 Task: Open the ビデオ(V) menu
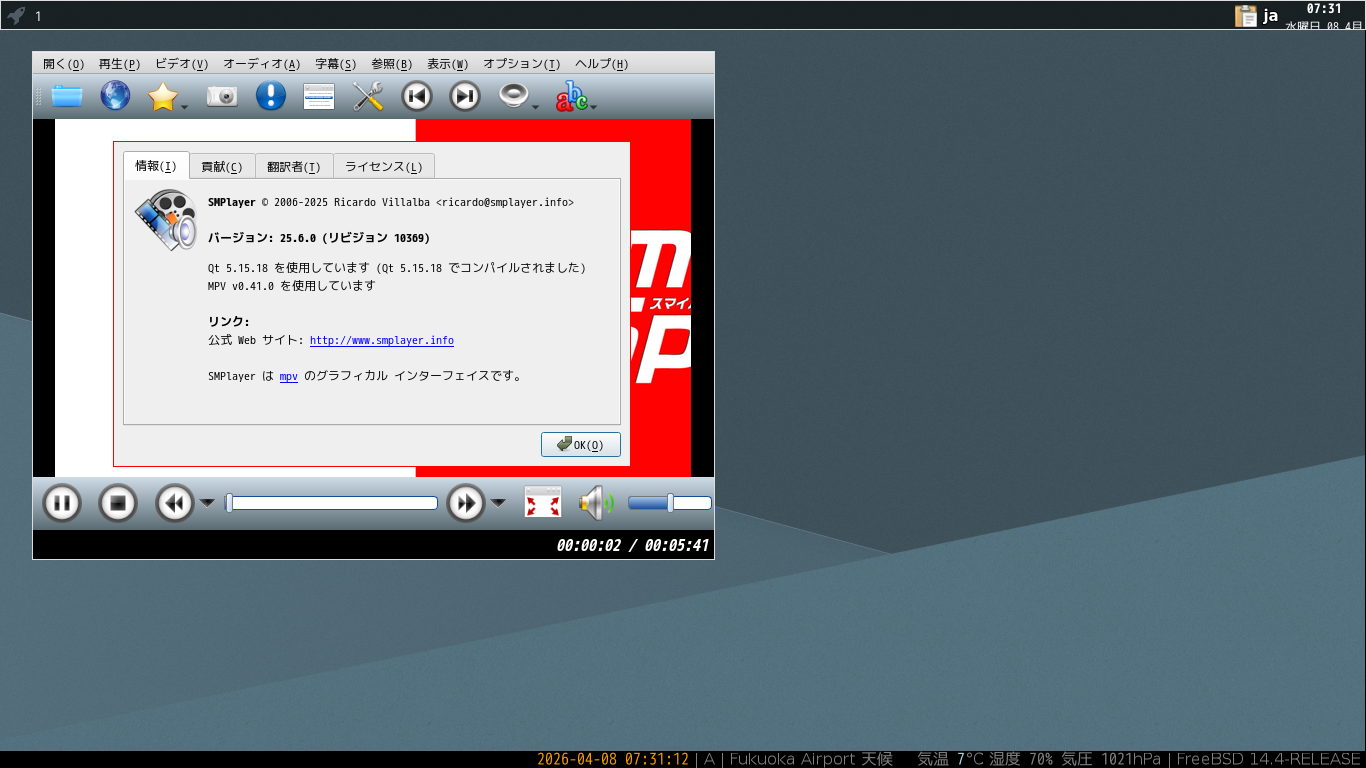tap(182, 64)
